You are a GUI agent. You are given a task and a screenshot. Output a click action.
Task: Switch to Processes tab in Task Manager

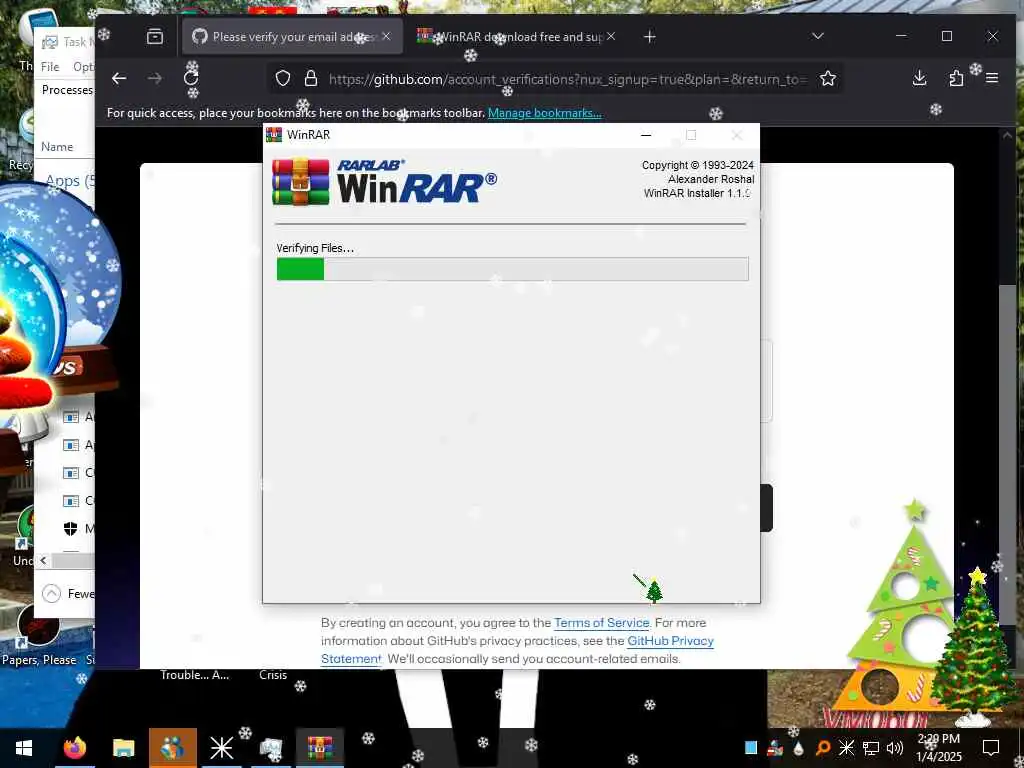pos(67,89)
